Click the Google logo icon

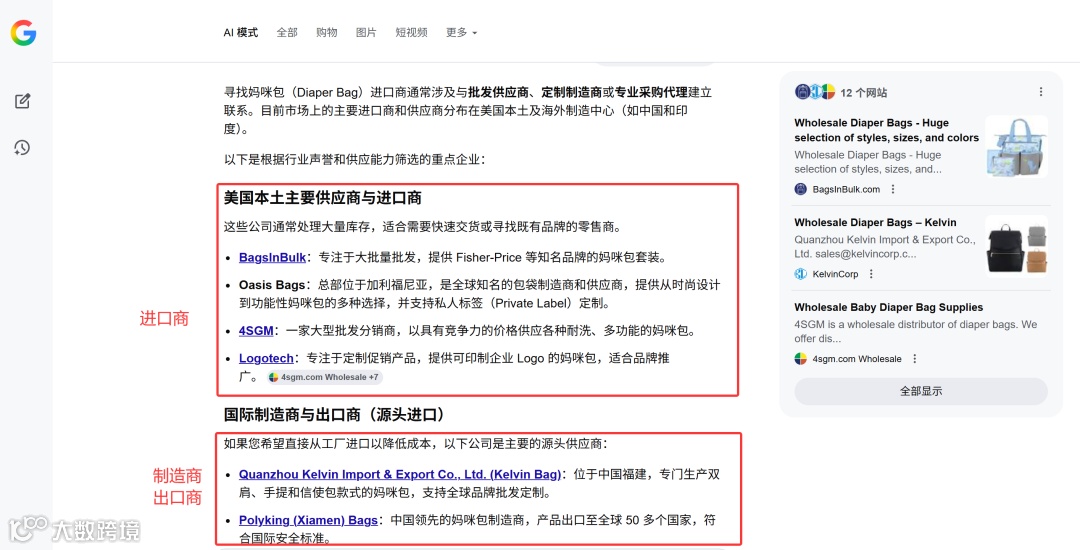[23, 32]
